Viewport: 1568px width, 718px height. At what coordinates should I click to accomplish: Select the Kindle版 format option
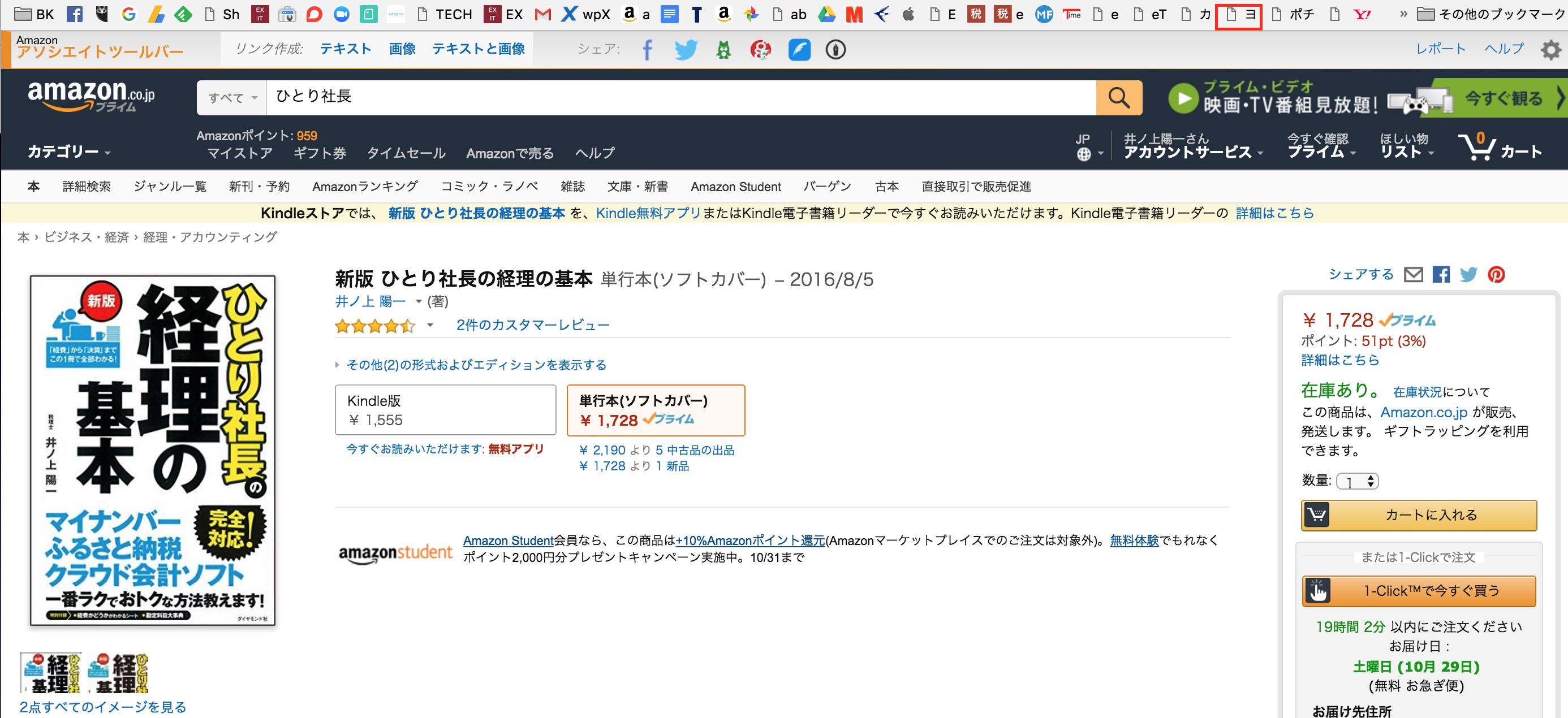(x=445, y=409)
